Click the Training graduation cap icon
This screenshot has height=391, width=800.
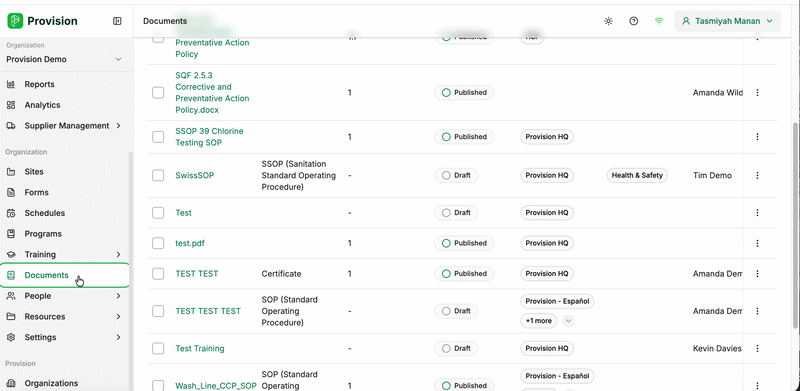tap(11, 254)
